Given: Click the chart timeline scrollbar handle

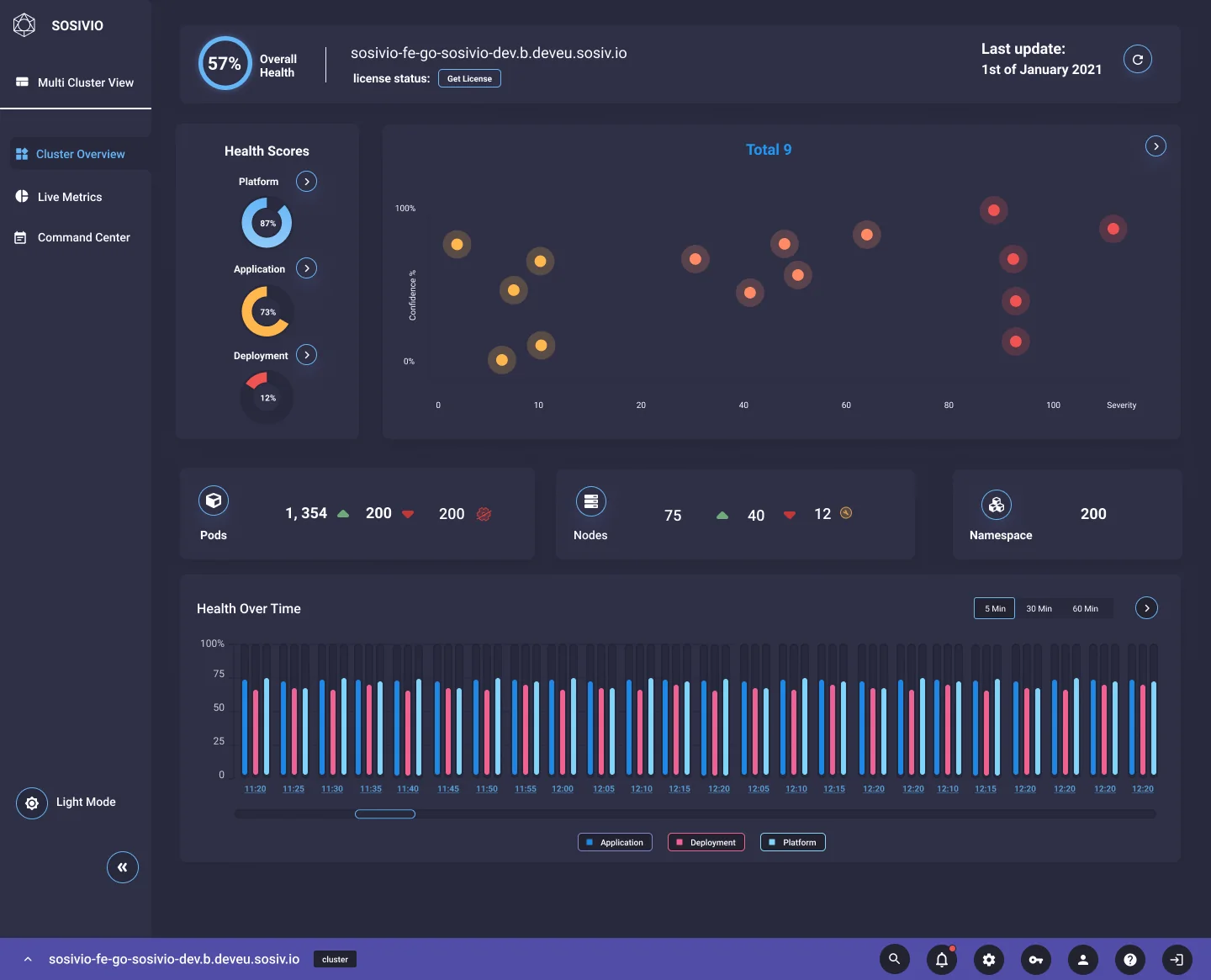Looking at the screenshot, I should click(385, 814).
